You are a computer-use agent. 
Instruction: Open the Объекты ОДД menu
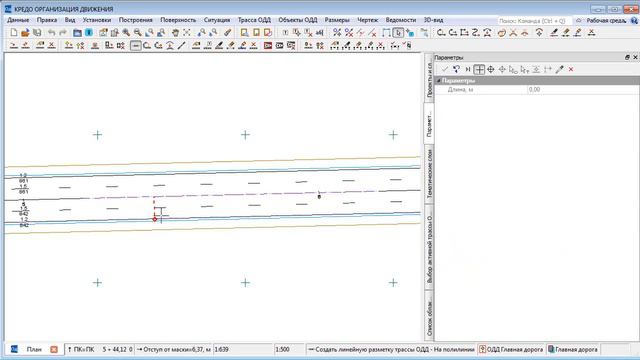[298, 20]
